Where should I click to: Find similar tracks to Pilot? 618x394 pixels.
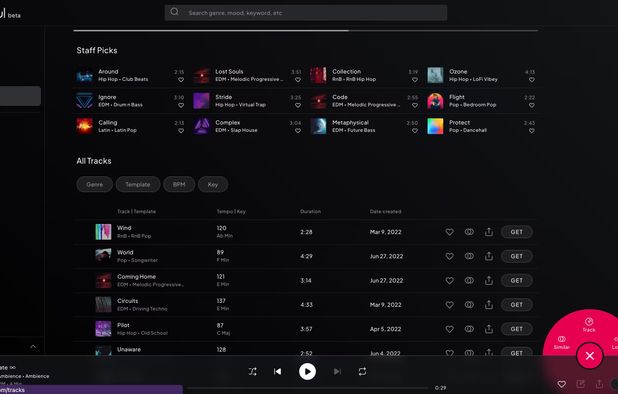click(x=469, y=329)
